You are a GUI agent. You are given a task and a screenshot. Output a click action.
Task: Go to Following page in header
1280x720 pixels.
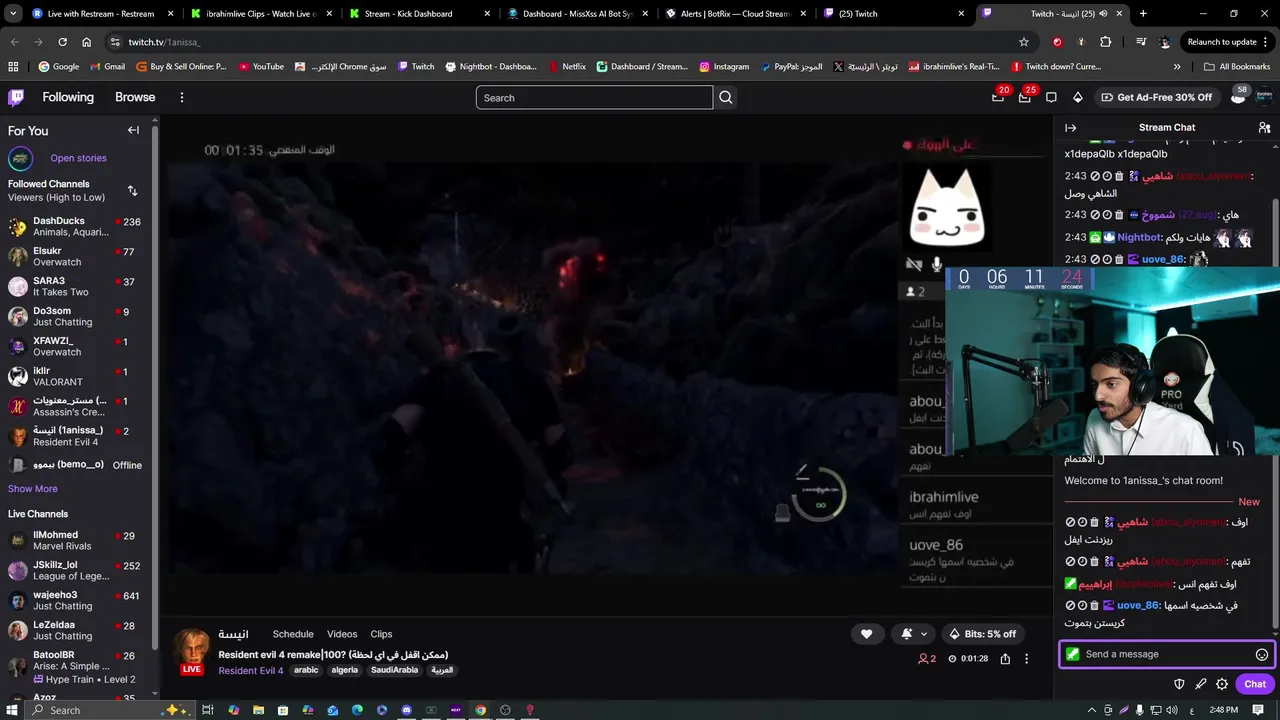click(x=68, y=97)
